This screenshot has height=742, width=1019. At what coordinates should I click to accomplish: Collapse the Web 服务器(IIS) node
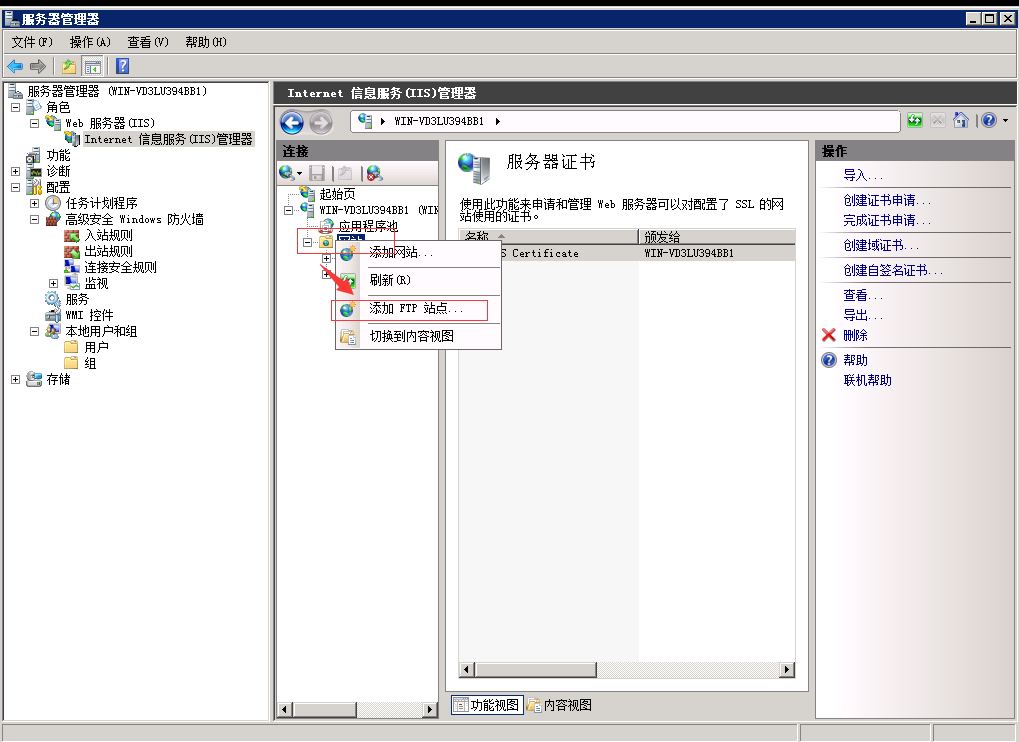(34, 123)
